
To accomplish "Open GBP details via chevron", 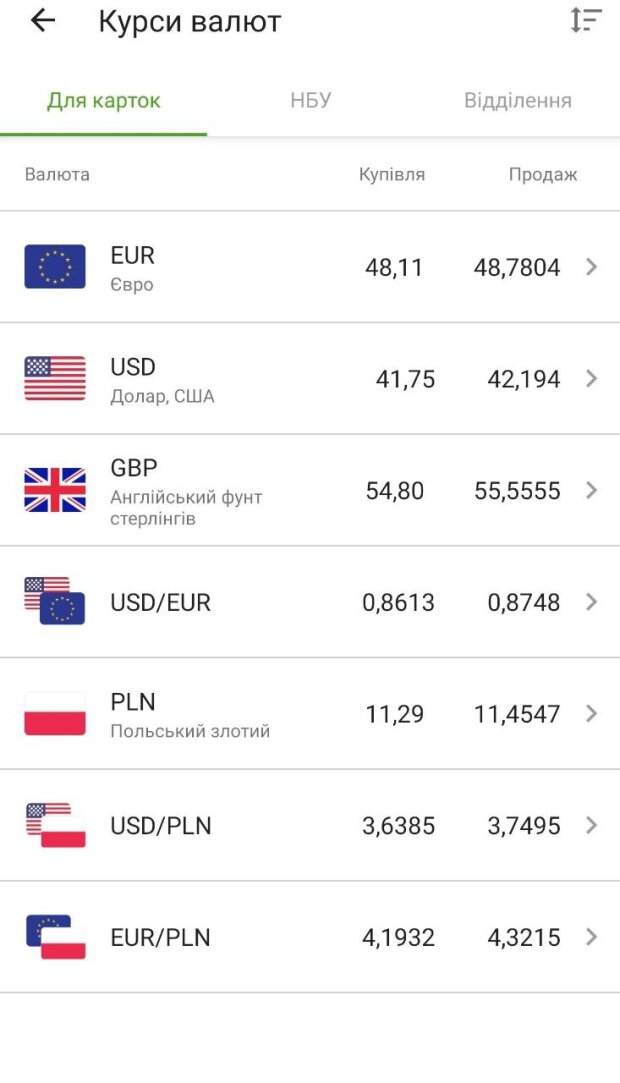I will [x=592, y=490].
